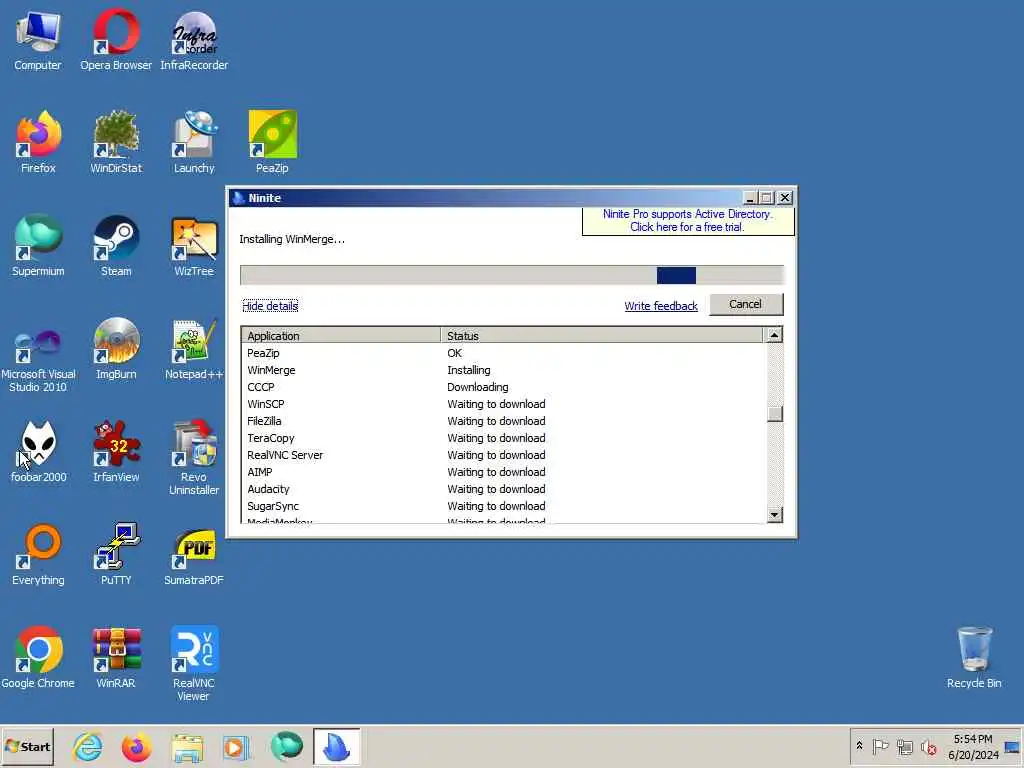Select the CCCP row in the list
Image resolution: width=1024 pixels, height=768 pixels.
coord(503,387)
